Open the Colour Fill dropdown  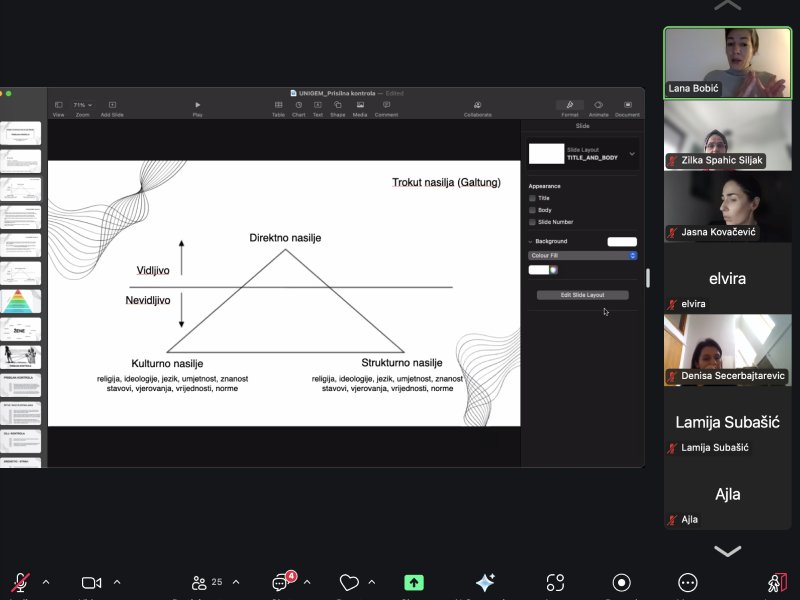pos(583,256)
